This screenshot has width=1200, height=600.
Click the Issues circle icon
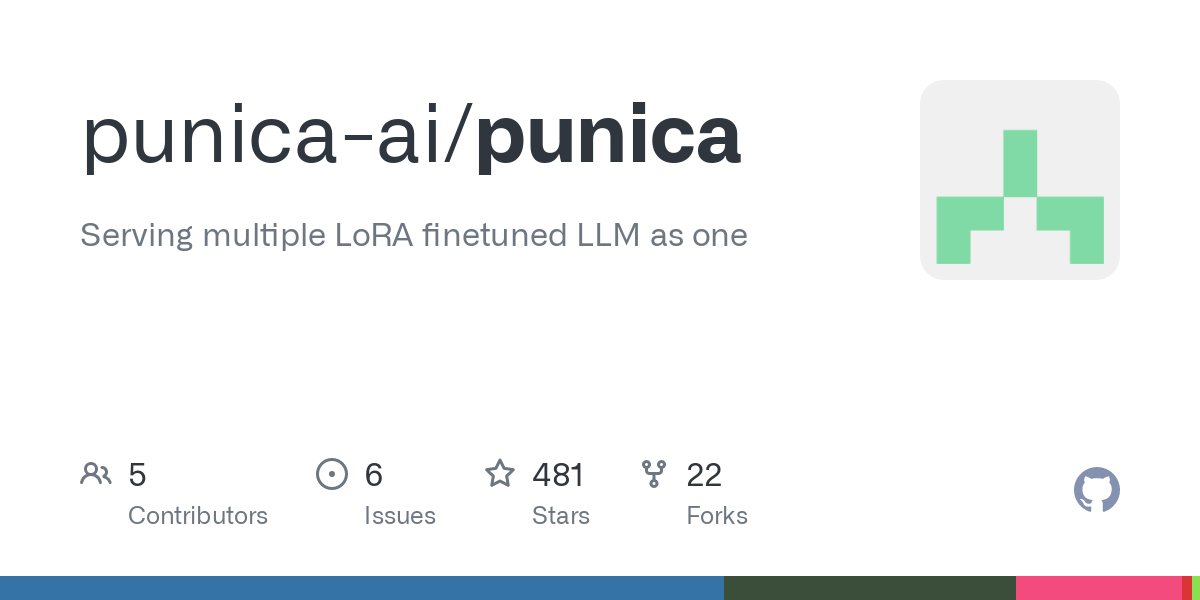pos(331,474)
